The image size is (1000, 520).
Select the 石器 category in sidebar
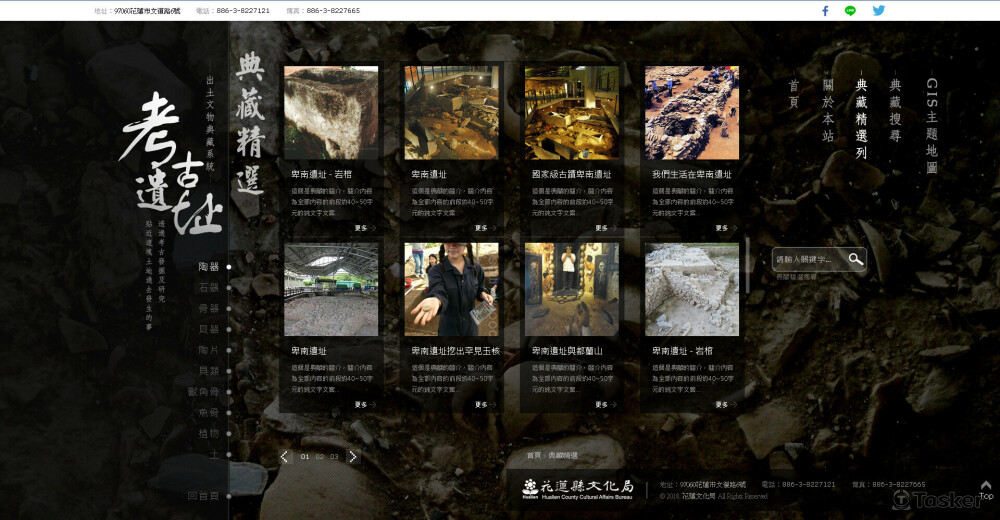tap(209, 288)
